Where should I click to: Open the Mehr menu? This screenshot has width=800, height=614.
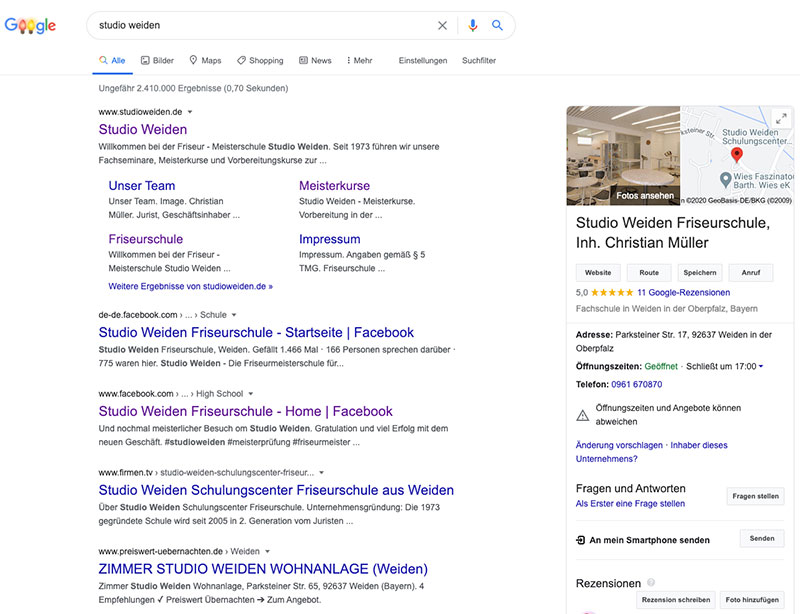[360, 60]
